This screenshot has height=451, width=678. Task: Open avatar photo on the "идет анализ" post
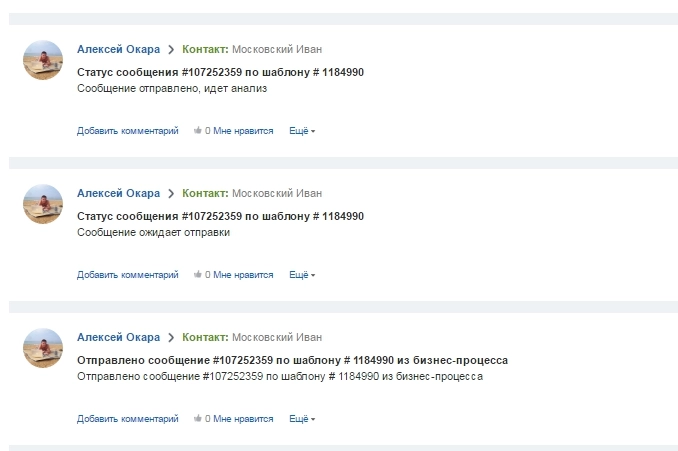tap(43, 60)
